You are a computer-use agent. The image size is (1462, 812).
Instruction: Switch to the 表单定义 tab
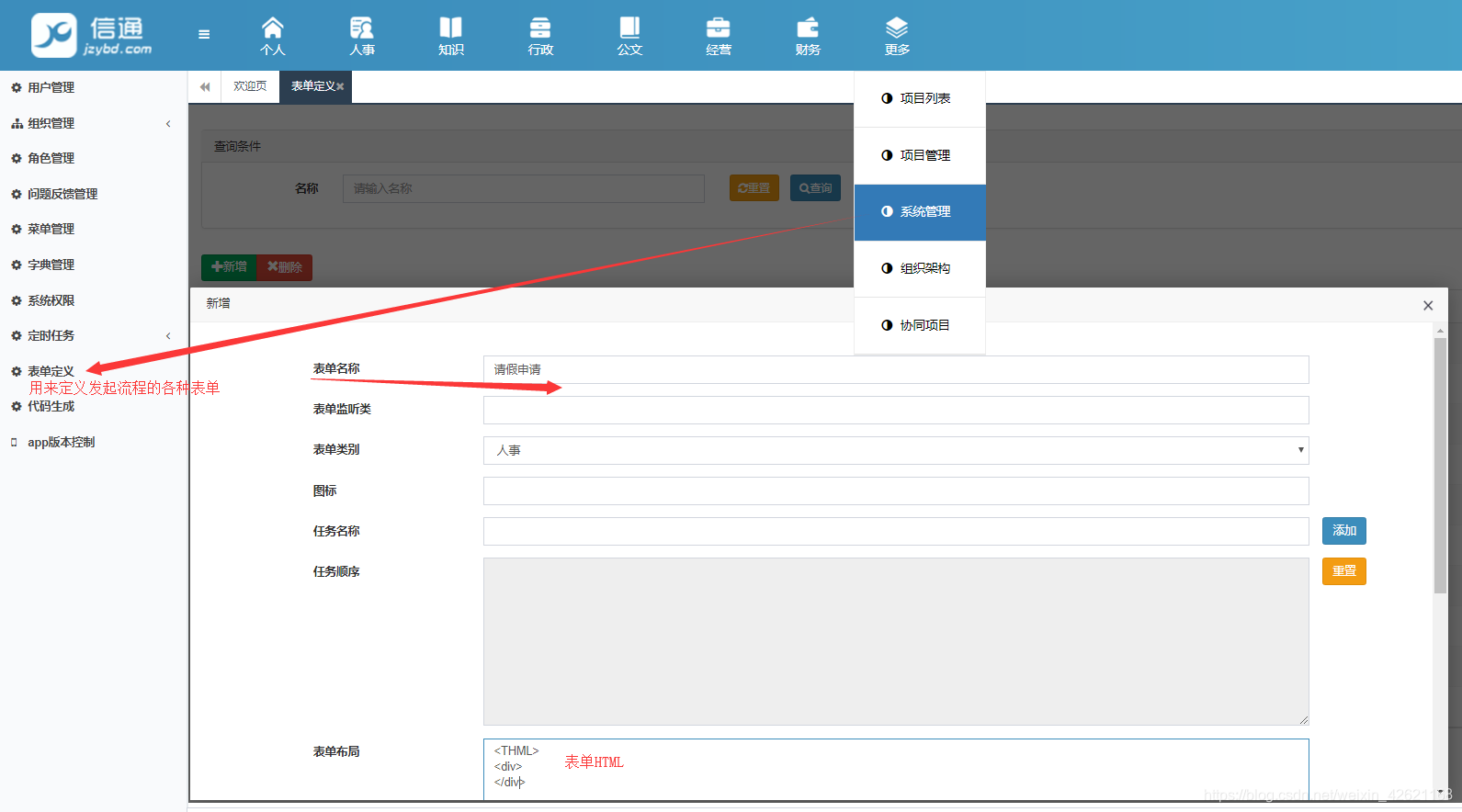pyautogui.click(x=313, y=86)
